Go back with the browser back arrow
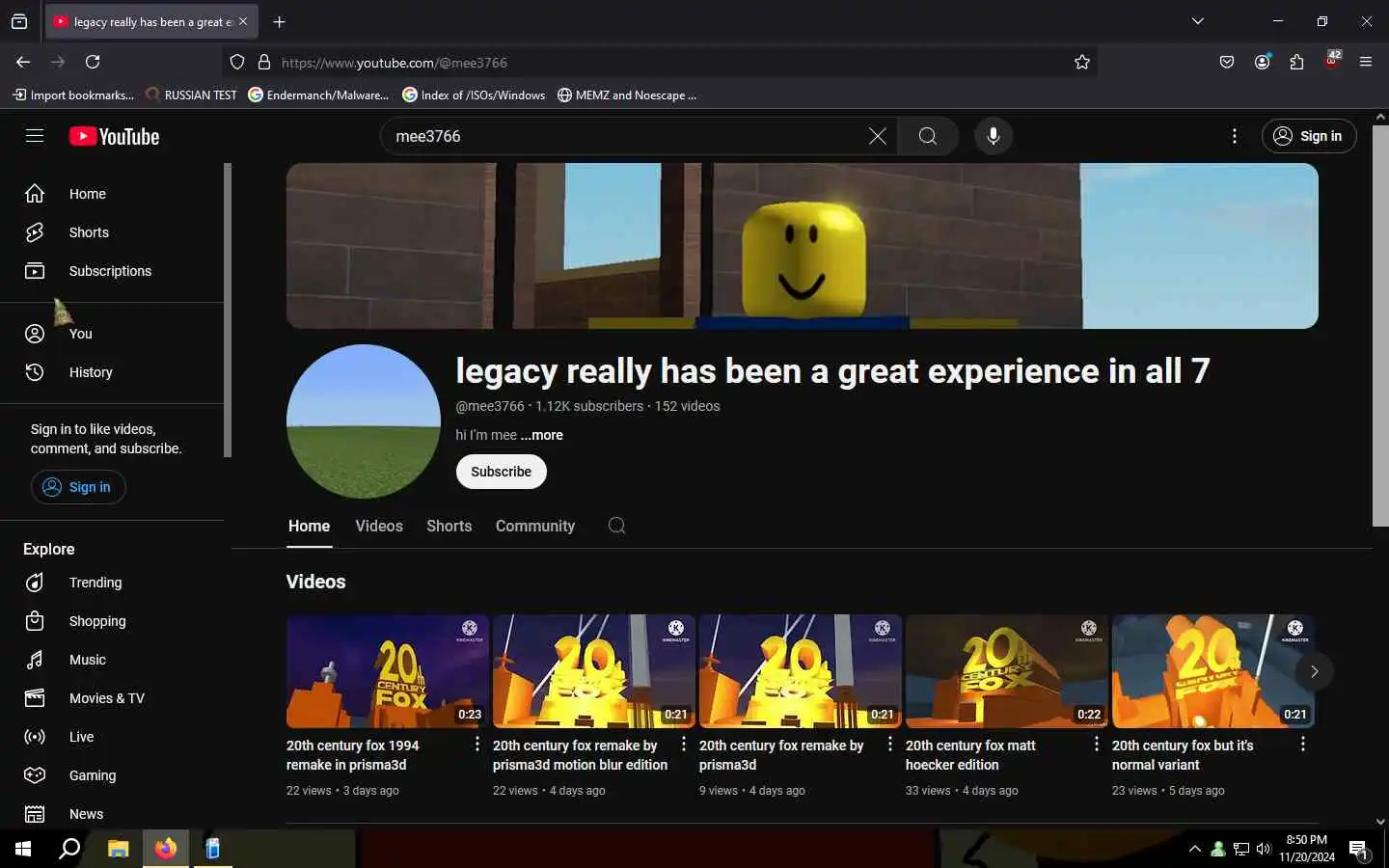The image size is (1389, 868). (23, 62)
